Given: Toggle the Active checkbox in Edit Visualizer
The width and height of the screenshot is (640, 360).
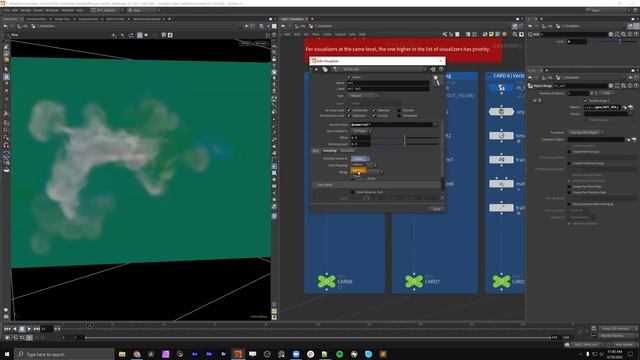Looking at the screenshot, I should tap(349, 77).
